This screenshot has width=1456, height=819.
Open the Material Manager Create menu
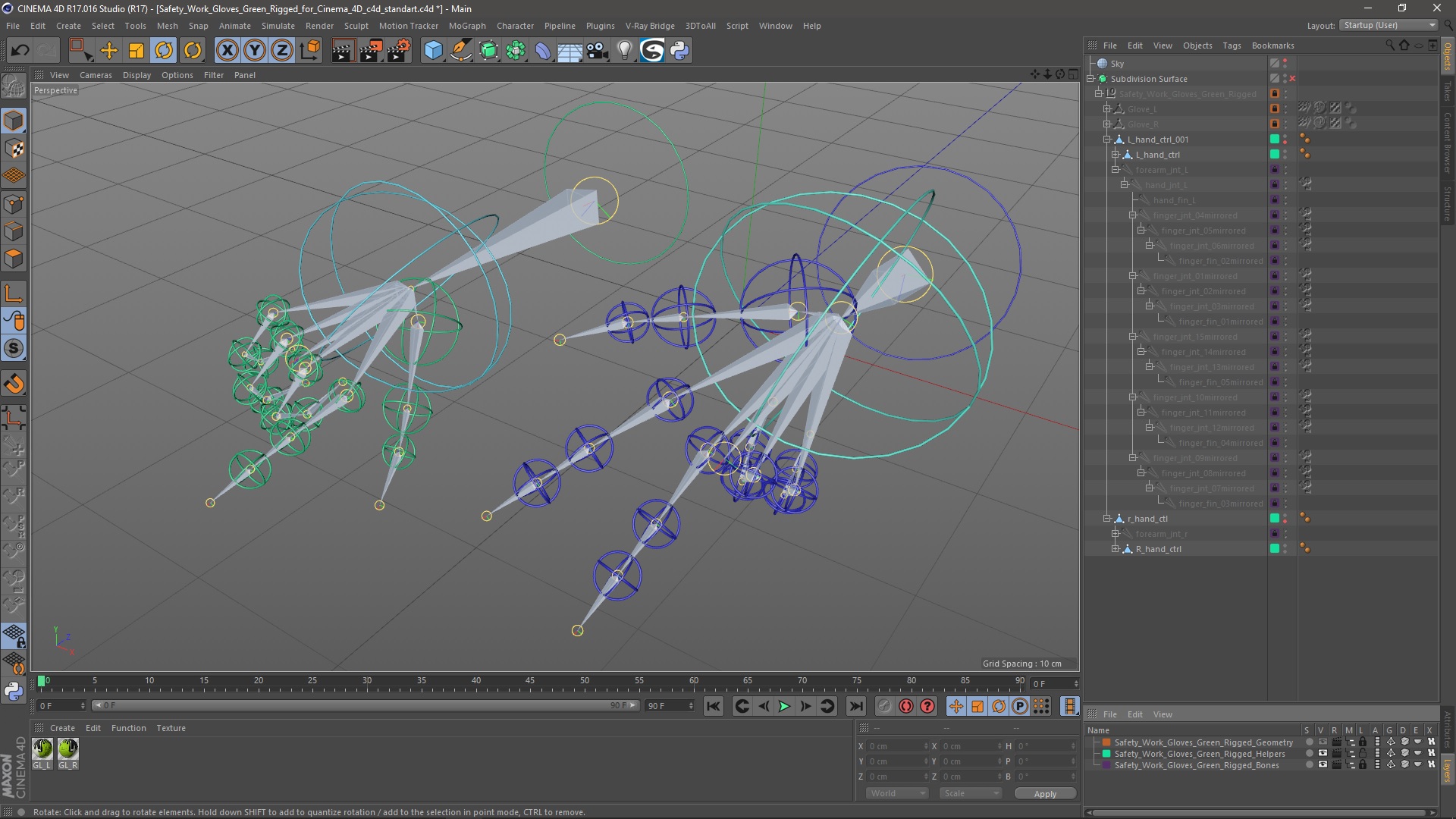tap(62, 728)
